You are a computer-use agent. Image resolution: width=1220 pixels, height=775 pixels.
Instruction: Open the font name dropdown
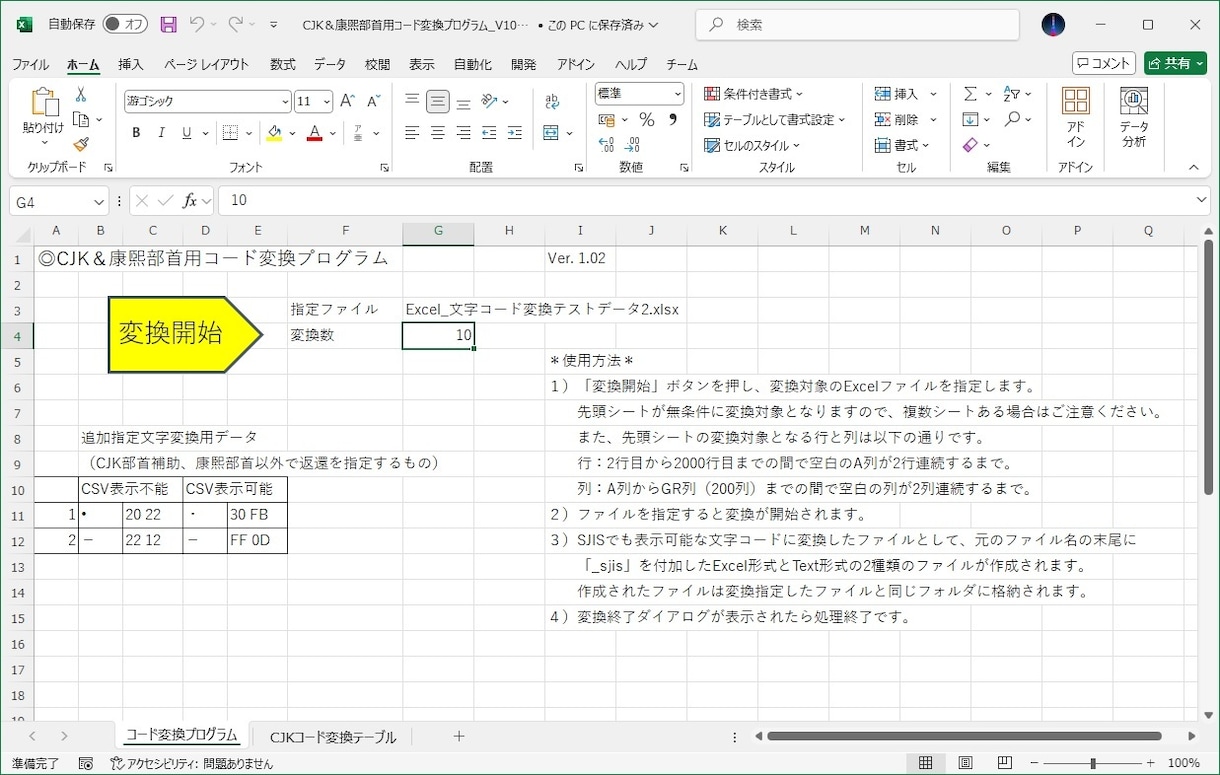[285, 101]
